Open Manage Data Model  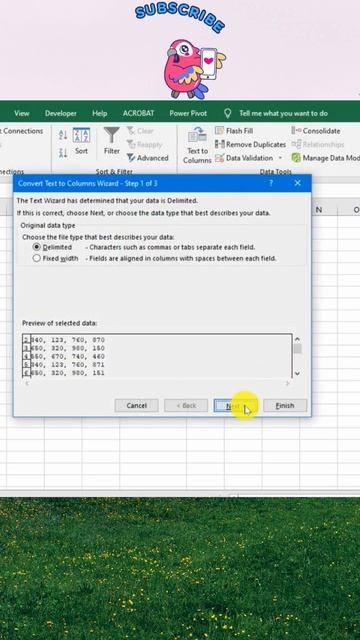[326, 158]
